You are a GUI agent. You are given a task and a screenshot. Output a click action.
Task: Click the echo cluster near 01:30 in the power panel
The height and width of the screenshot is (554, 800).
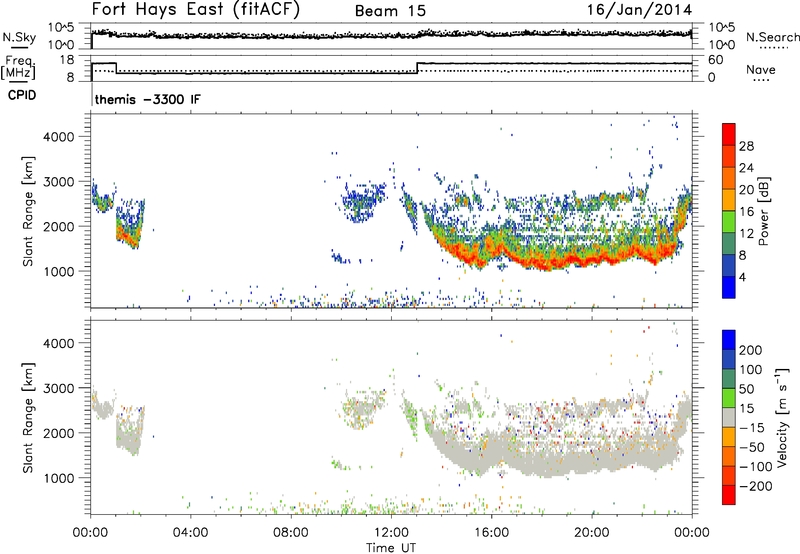(x=130, y=224)
